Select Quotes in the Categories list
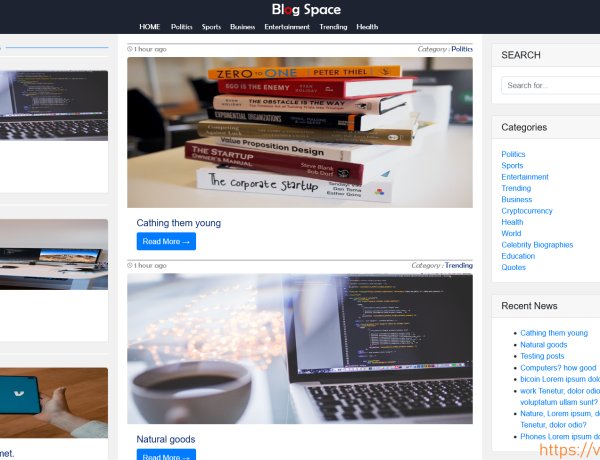 click(514, 268)
